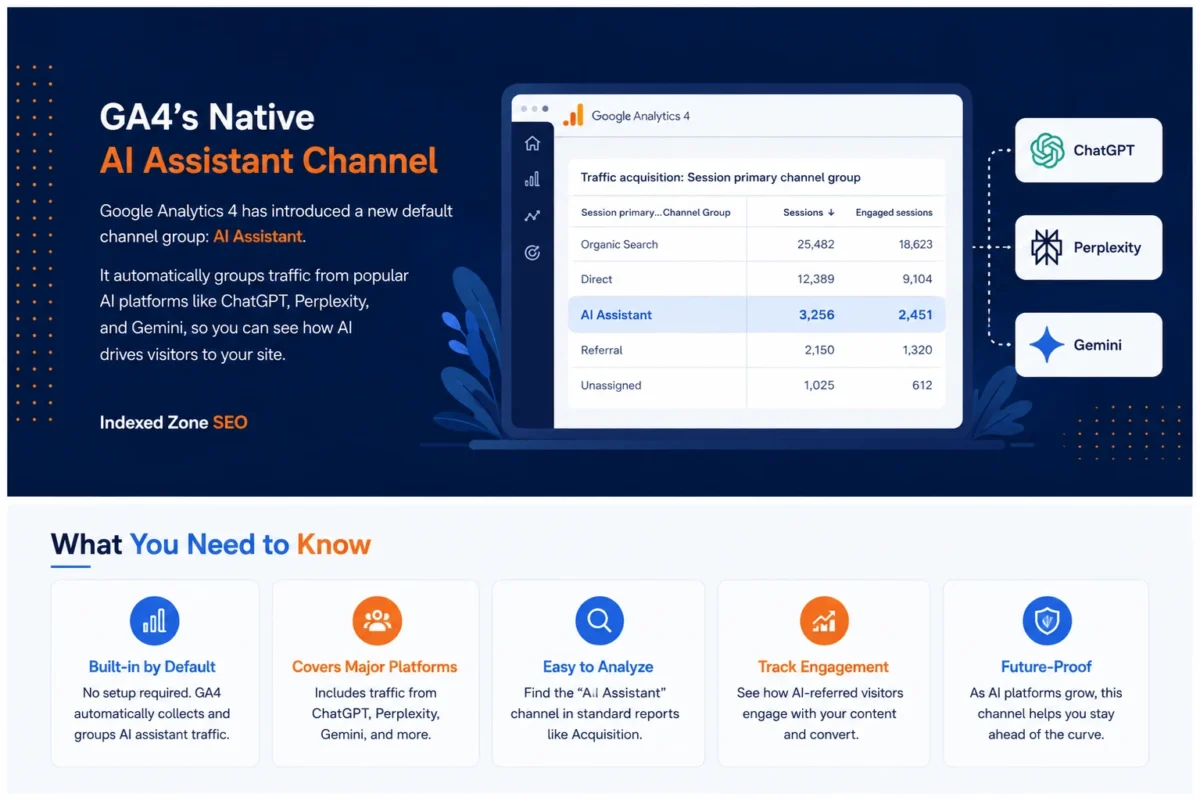Click the 2,150 Referral sessions value
This screenshot has height=801, width=1200.
pos(819,350)
